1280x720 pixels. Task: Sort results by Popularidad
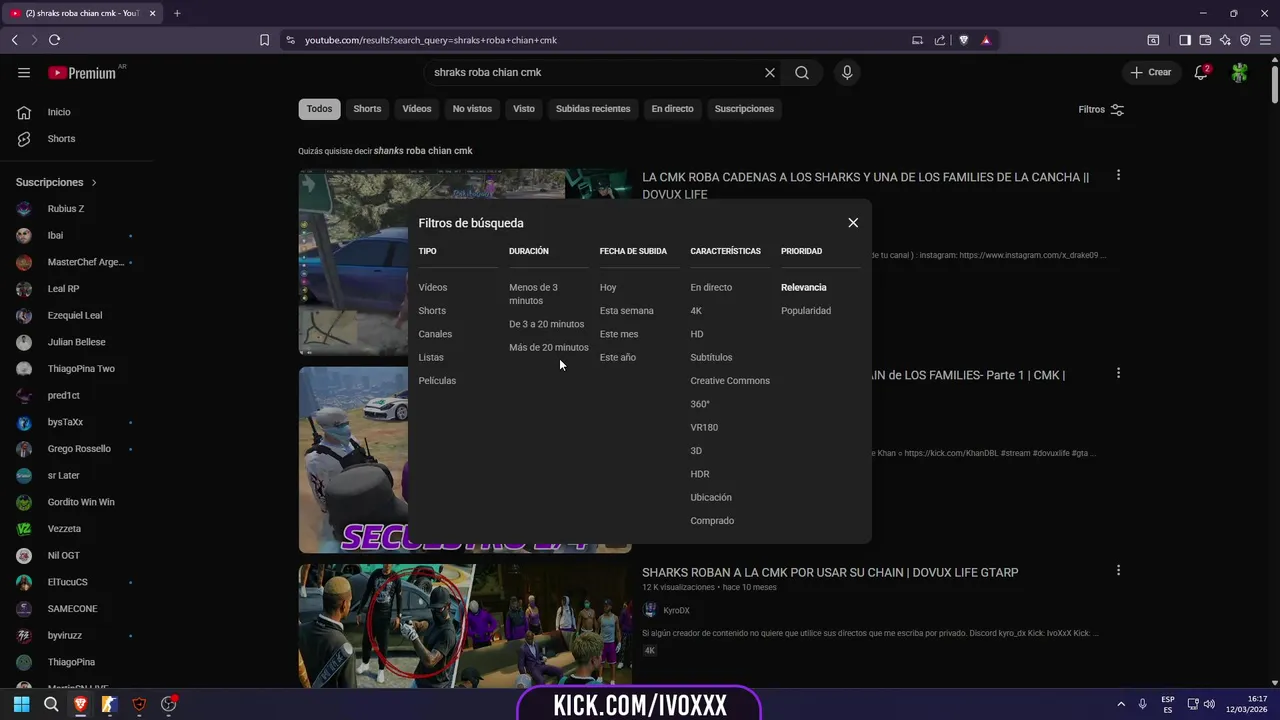pos(806,311)
